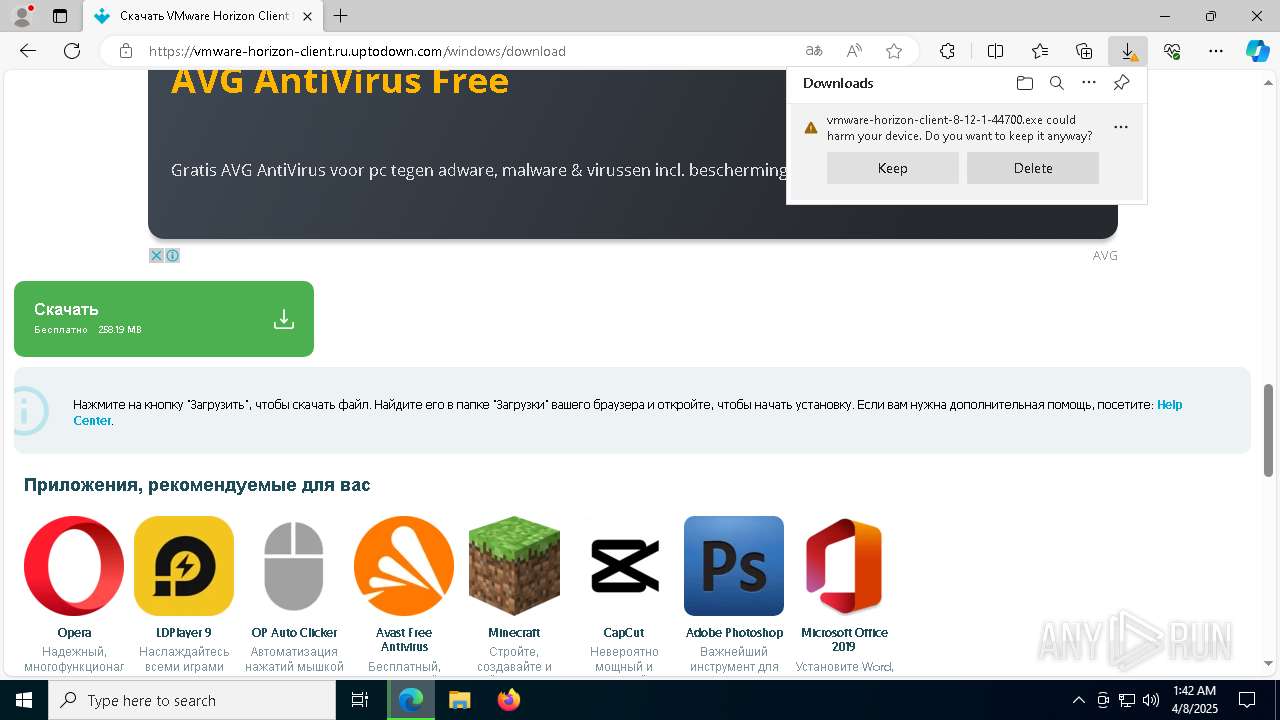Open Microsoft Edge from the taskbar
The image size is (1280, 720).
[x=411, y=700]
